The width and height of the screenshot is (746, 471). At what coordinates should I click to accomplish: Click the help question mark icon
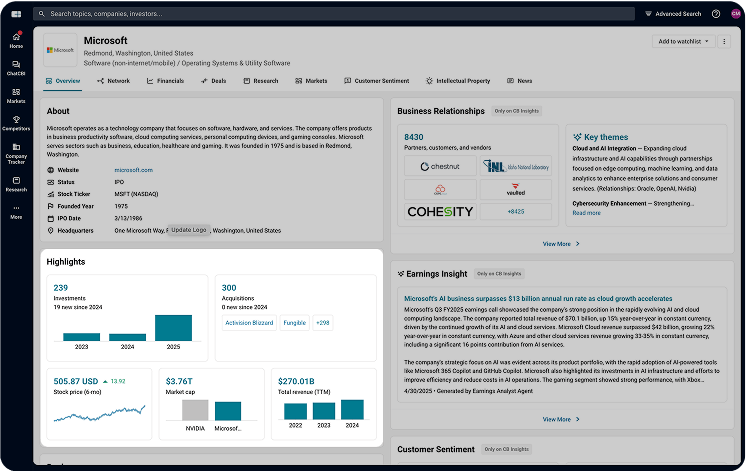pos(716,14)
